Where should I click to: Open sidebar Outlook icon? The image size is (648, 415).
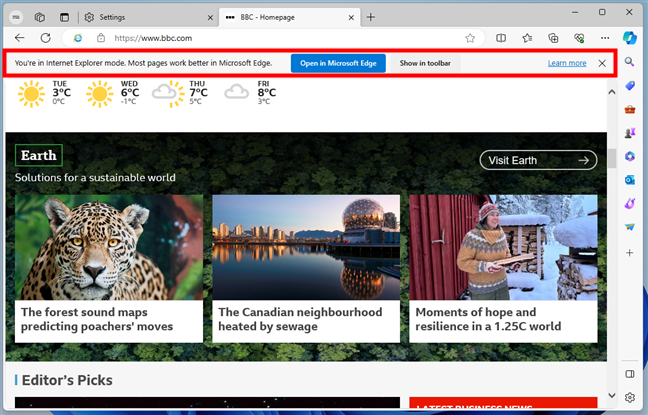[x=629, y=180]
